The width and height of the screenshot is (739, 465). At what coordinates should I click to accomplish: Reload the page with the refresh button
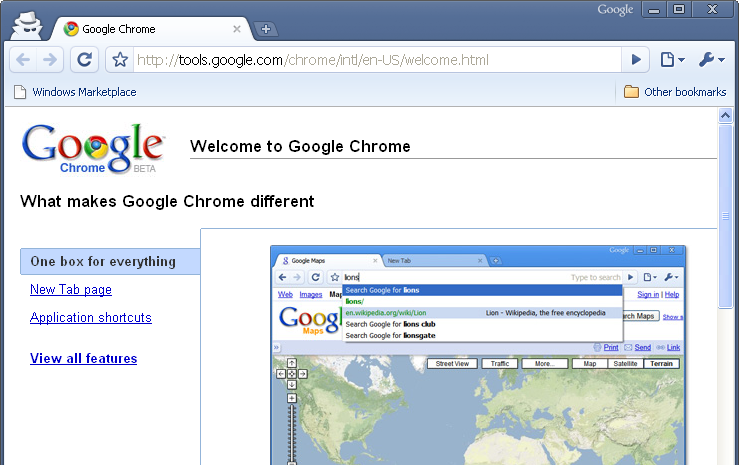click(85, 60)
